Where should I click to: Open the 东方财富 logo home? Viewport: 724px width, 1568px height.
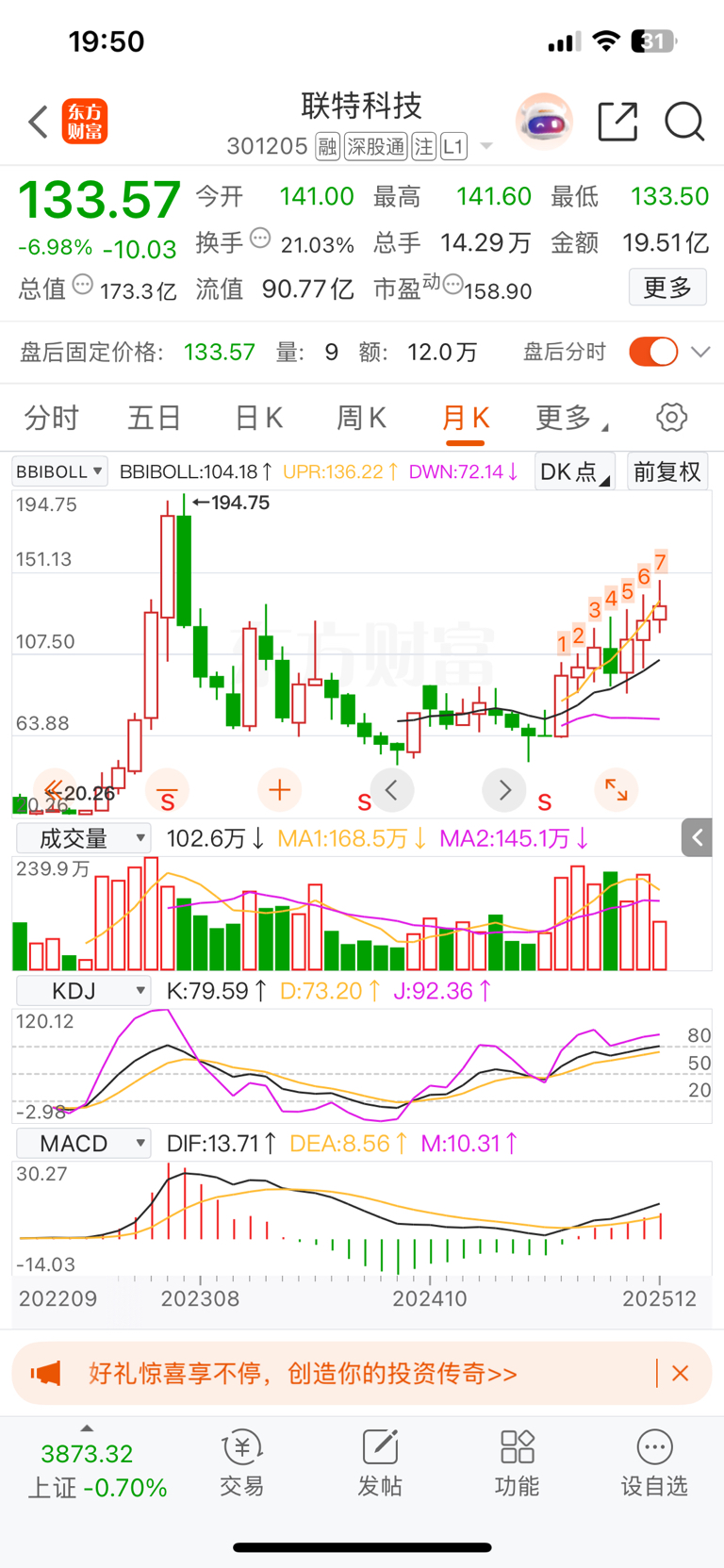85,122
